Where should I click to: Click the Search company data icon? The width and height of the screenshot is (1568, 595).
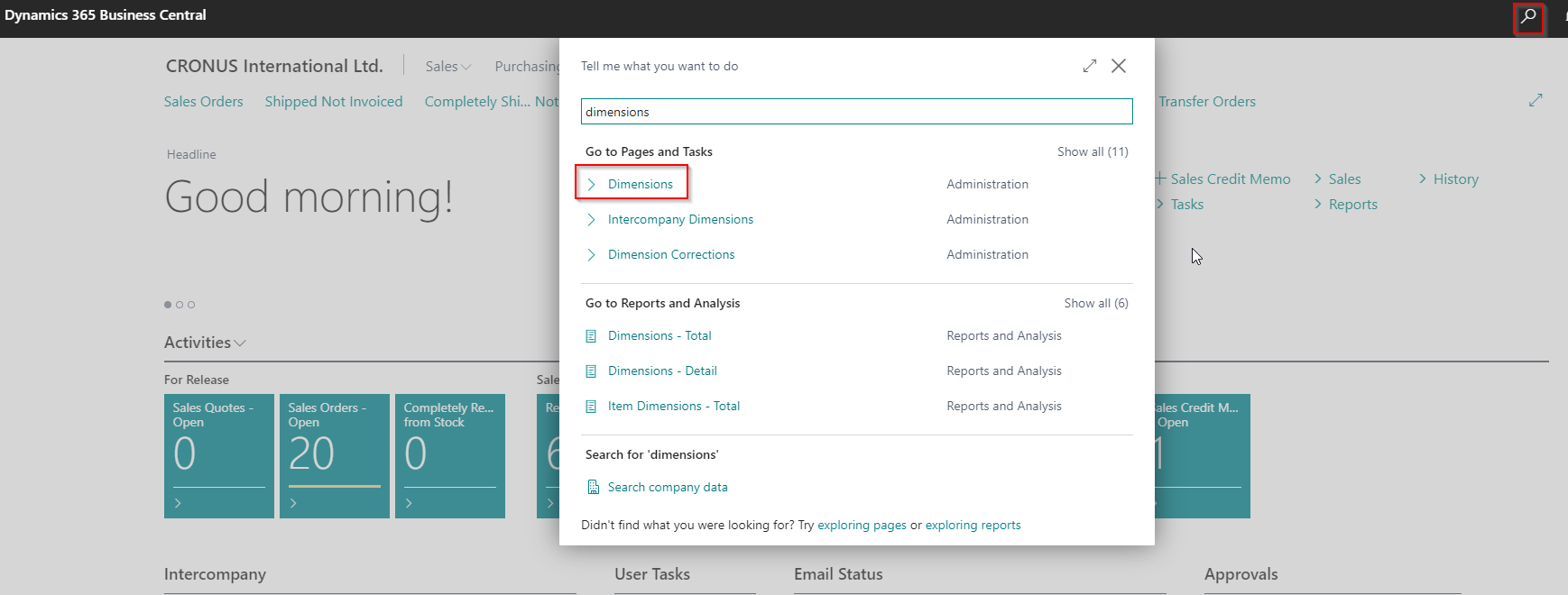(x=593, y=487)
